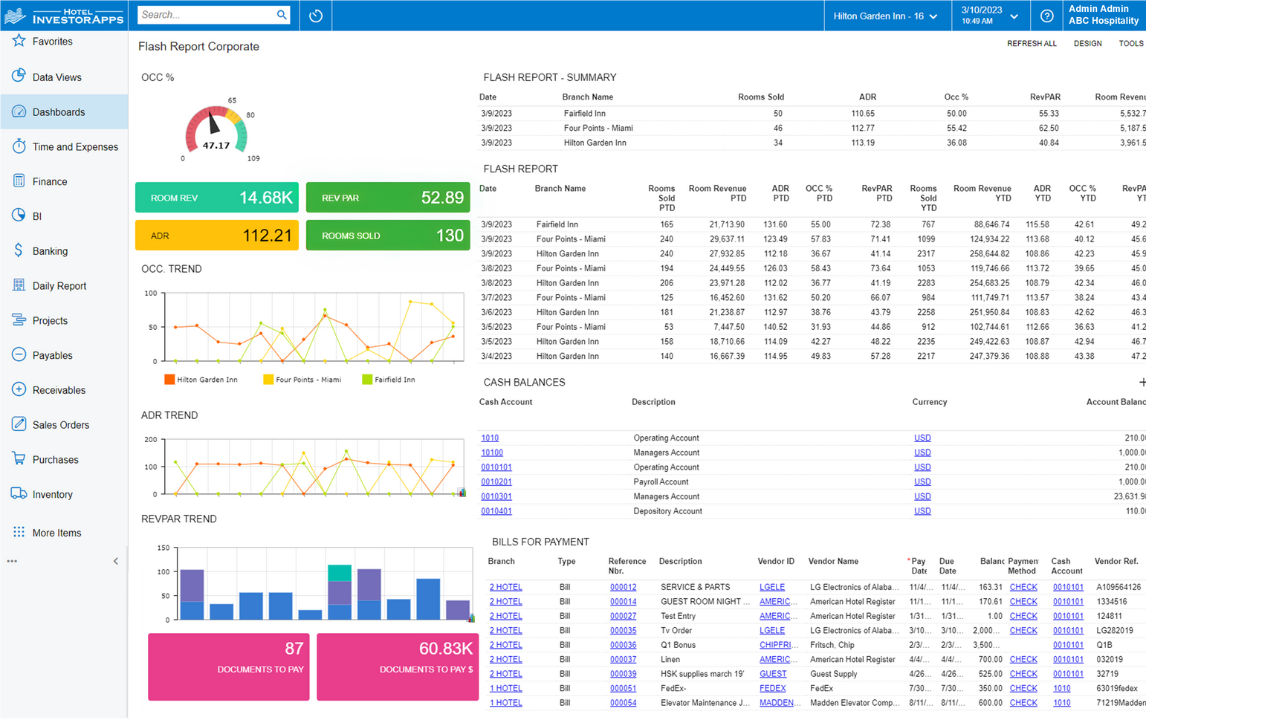This screenshot has width=1280, height=720.
Task: Open the 3/10/2023 business date dropdown
Action: (x=990, y=15)
